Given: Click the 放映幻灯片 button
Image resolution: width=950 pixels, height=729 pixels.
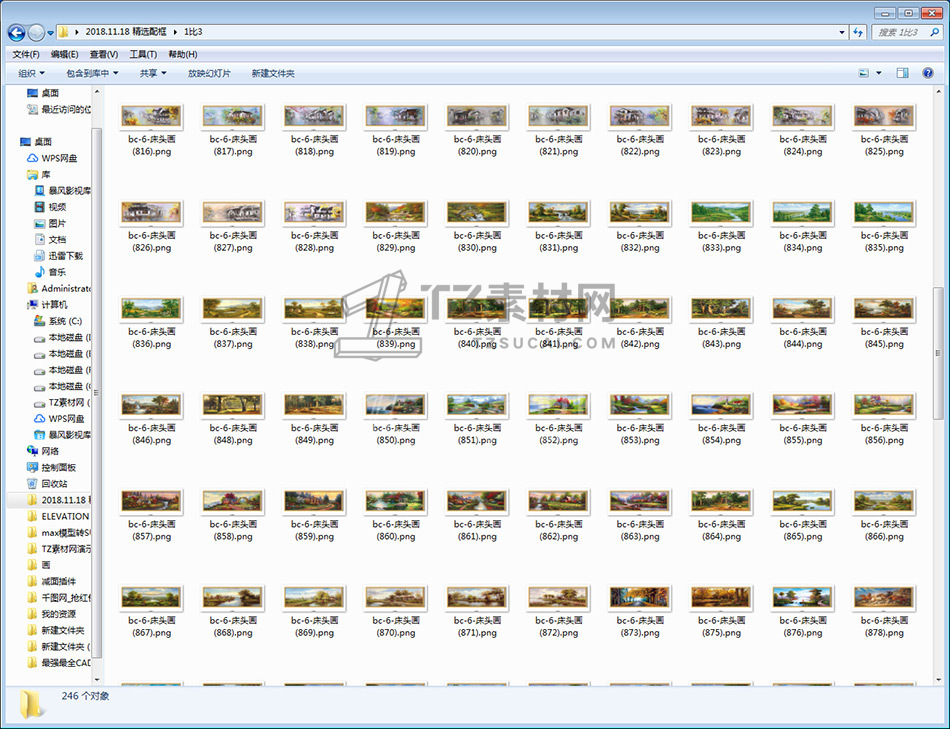Looking at the screenshot, I should pyautogui.click(x=209, y=73).
